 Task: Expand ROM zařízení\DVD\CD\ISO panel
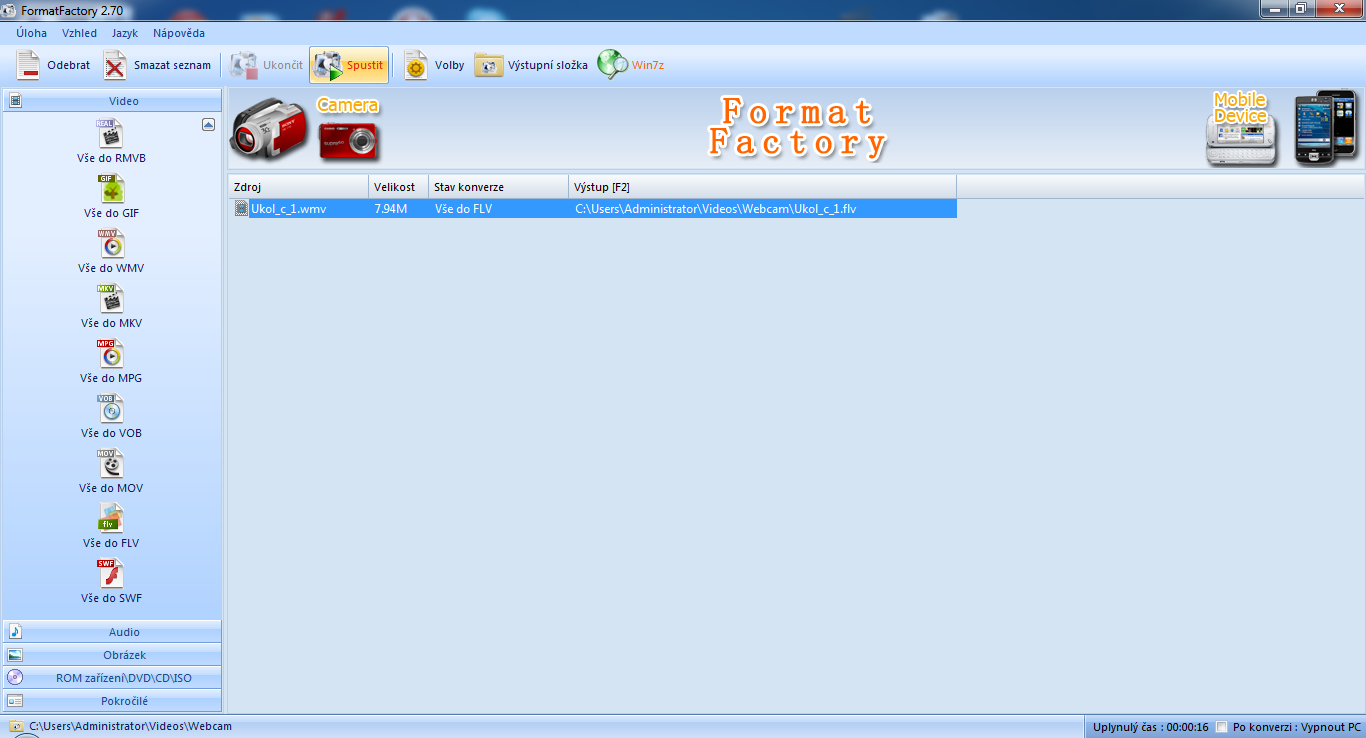[x=112, y=678]
